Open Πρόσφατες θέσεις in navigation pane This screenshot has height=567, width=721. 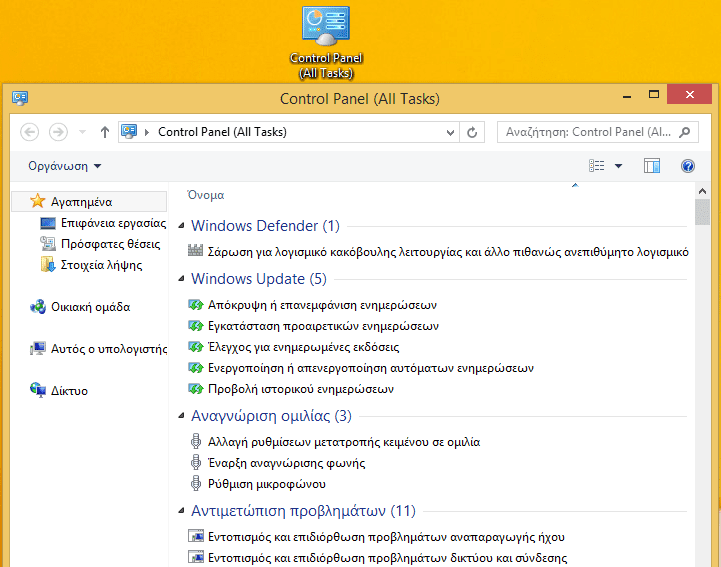110,244
